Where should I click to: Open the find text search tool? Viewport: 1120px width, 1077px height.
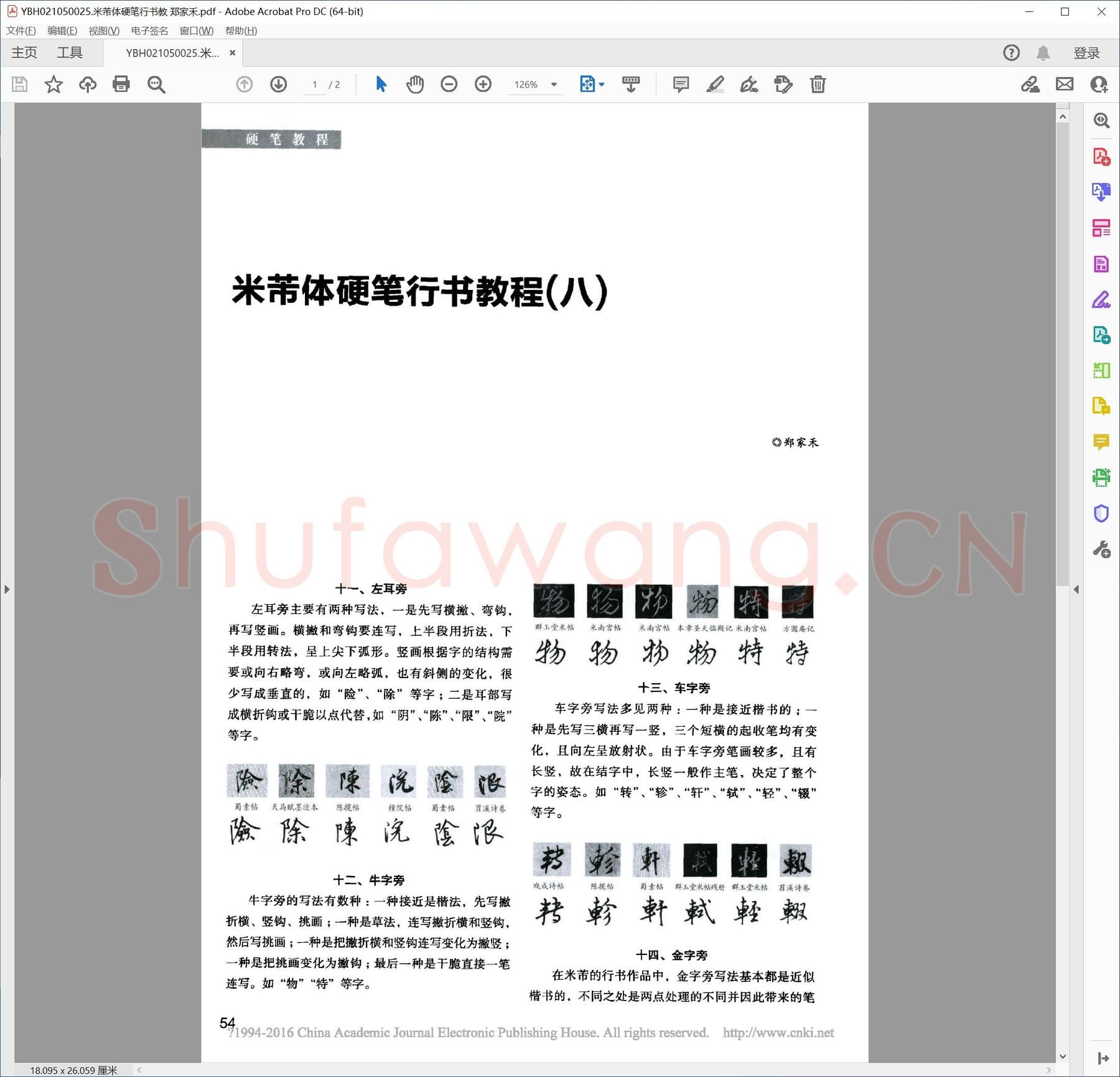(x=156, y=84)
